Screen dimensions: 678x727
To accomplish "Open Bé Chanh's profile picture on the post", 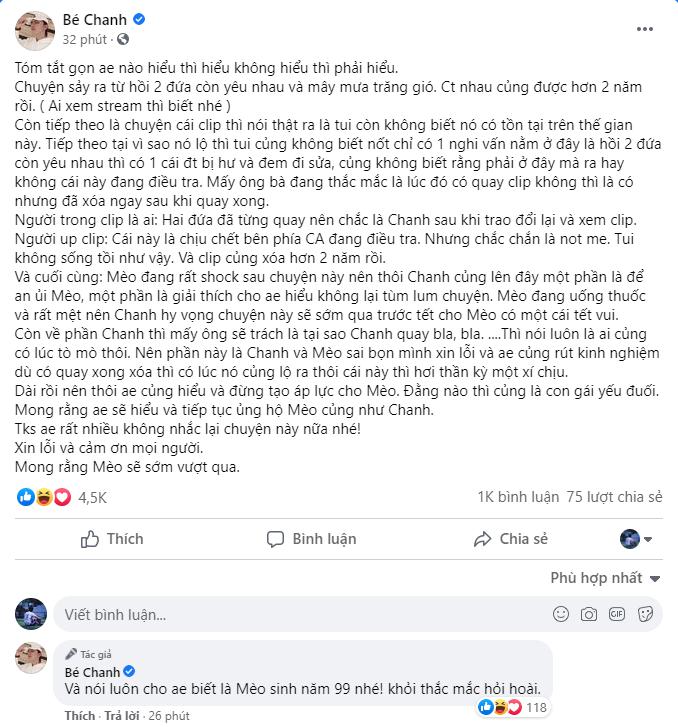I will (34, 29).
